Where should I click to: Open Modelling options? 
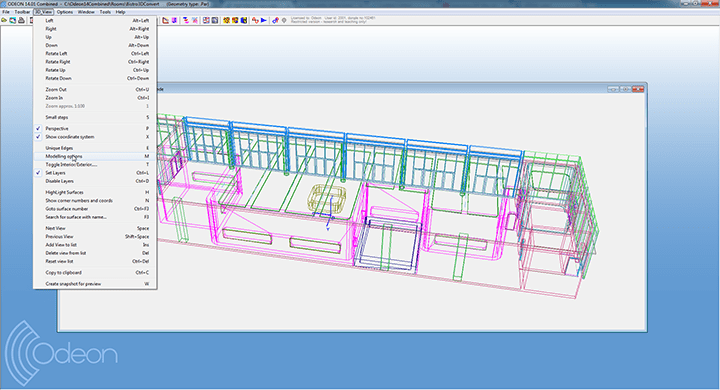pyautogui.click(x=95, y=156)
